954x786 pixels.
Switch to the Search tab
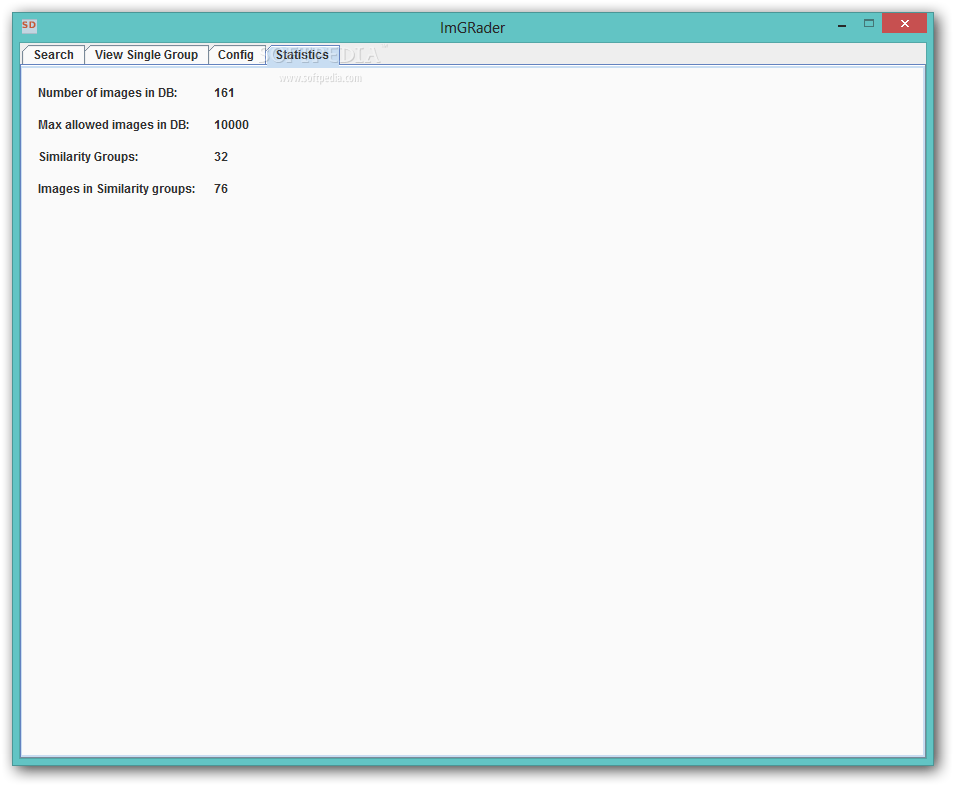pyautogui.click(x=54, y=55)
